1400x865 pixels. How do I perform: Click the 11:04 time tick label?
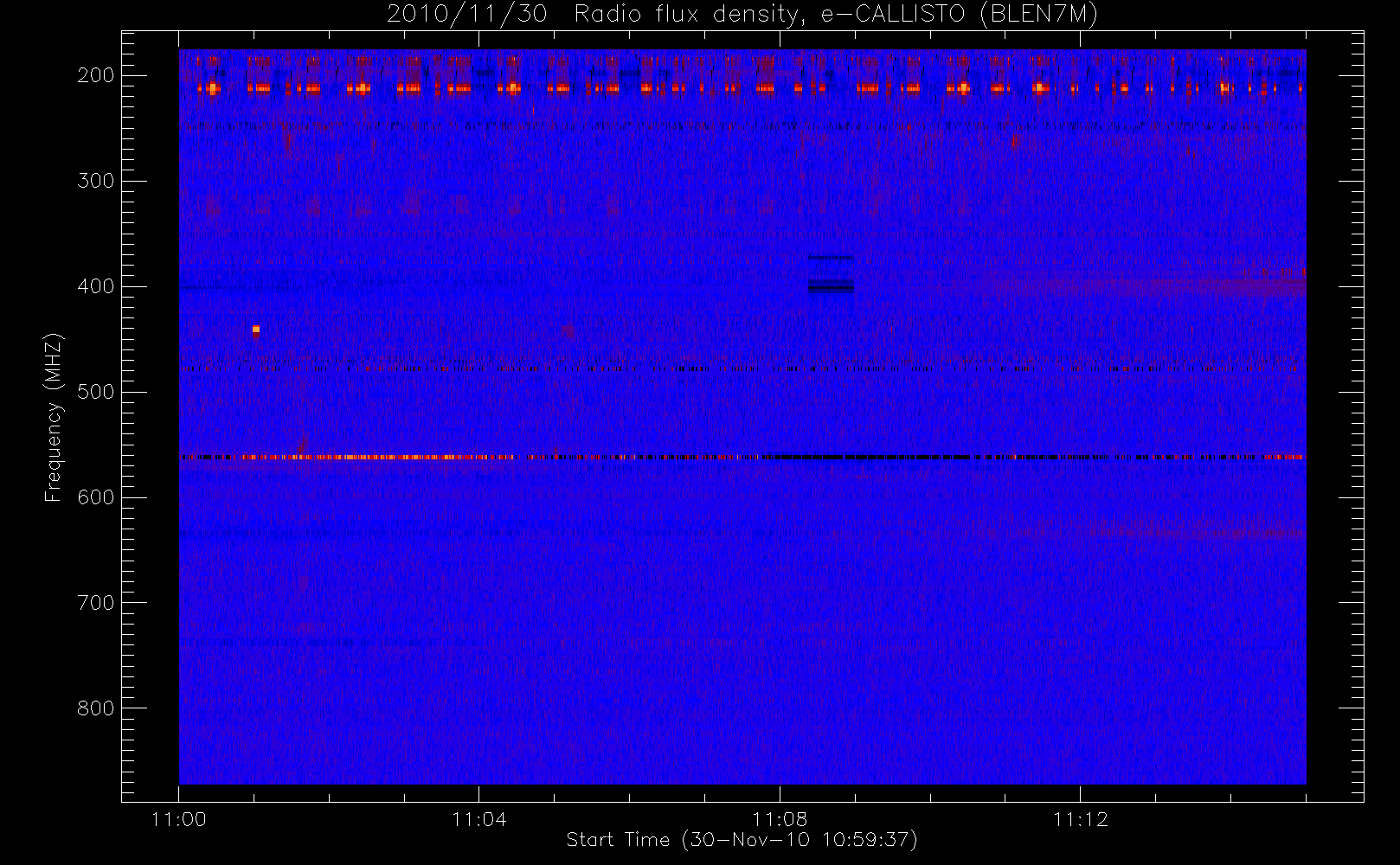[x=479, y=819]
